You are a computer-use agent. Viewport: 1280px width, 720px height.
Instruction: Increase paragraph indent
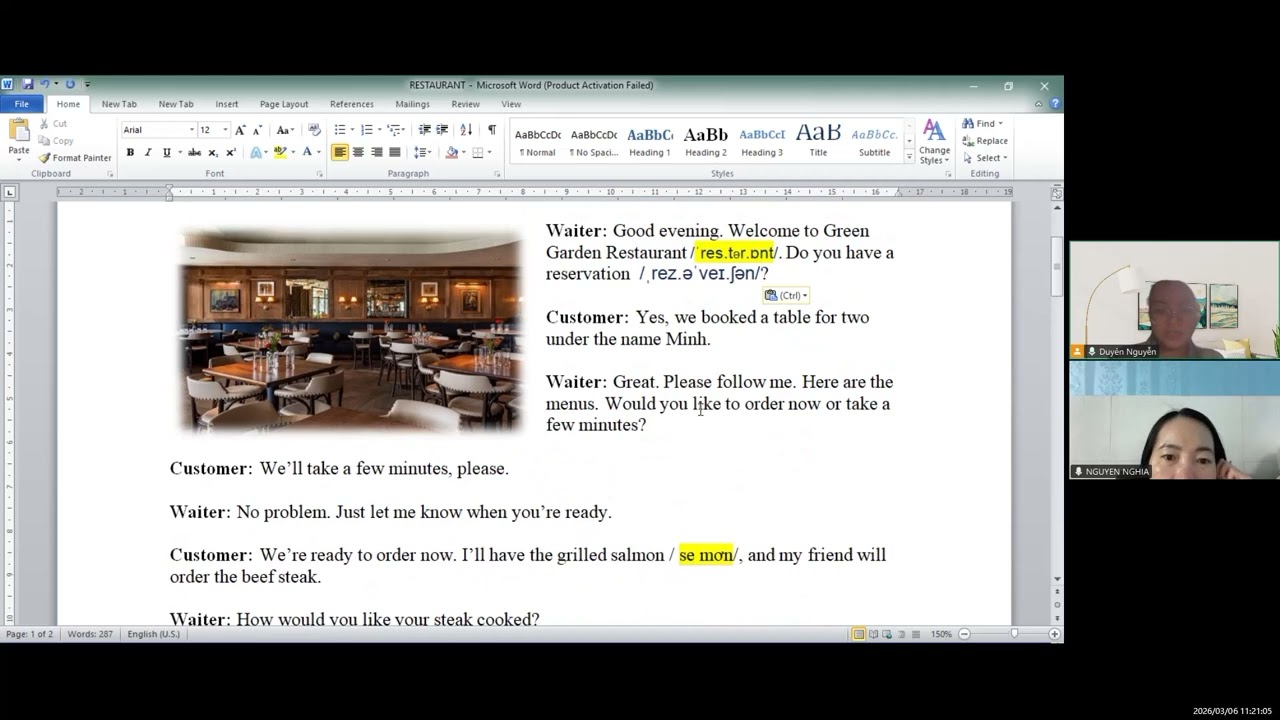pos(442,130)
